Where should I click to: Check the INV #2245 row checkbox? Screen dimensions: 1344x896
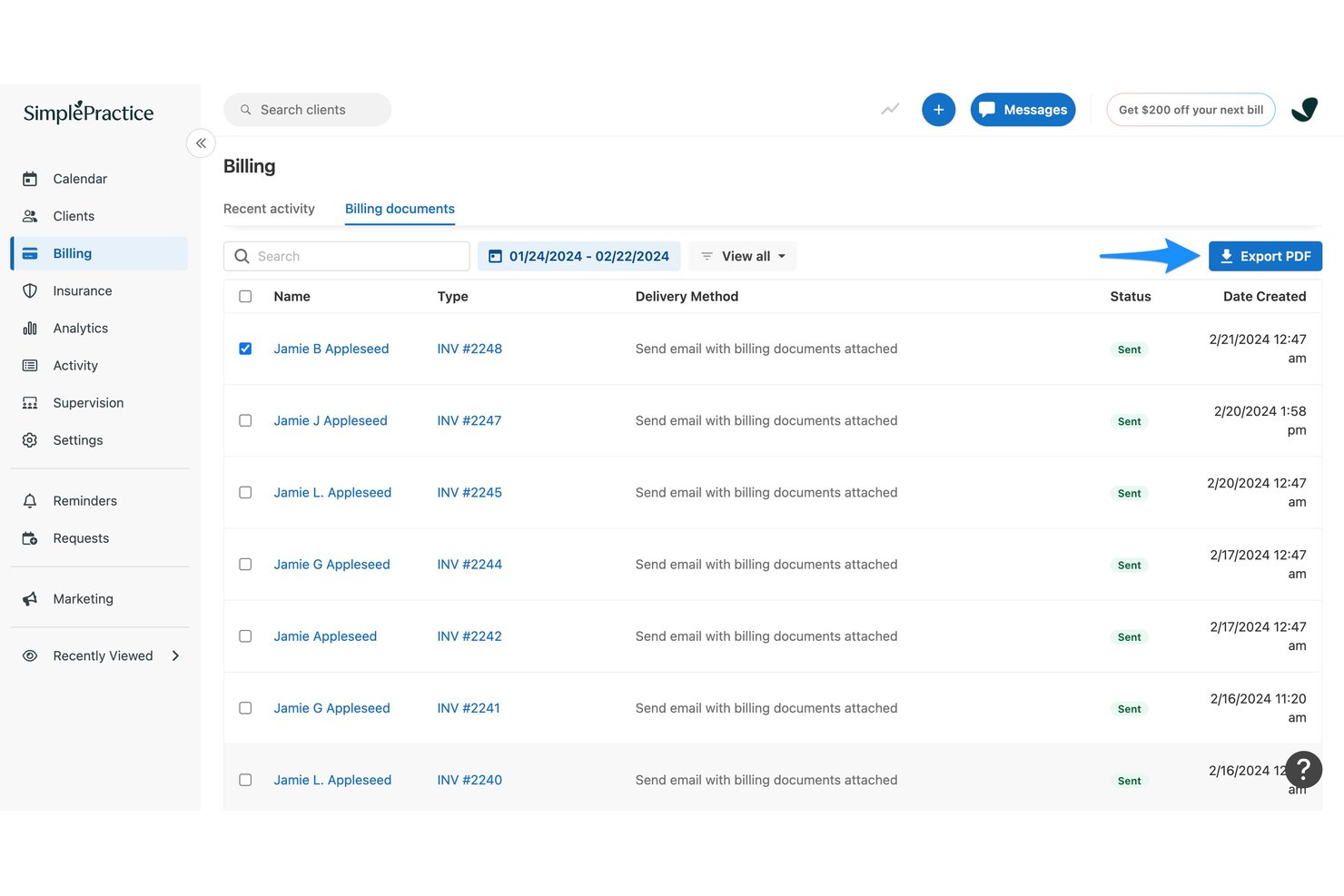pyautogui.click(x=245, y=492)
